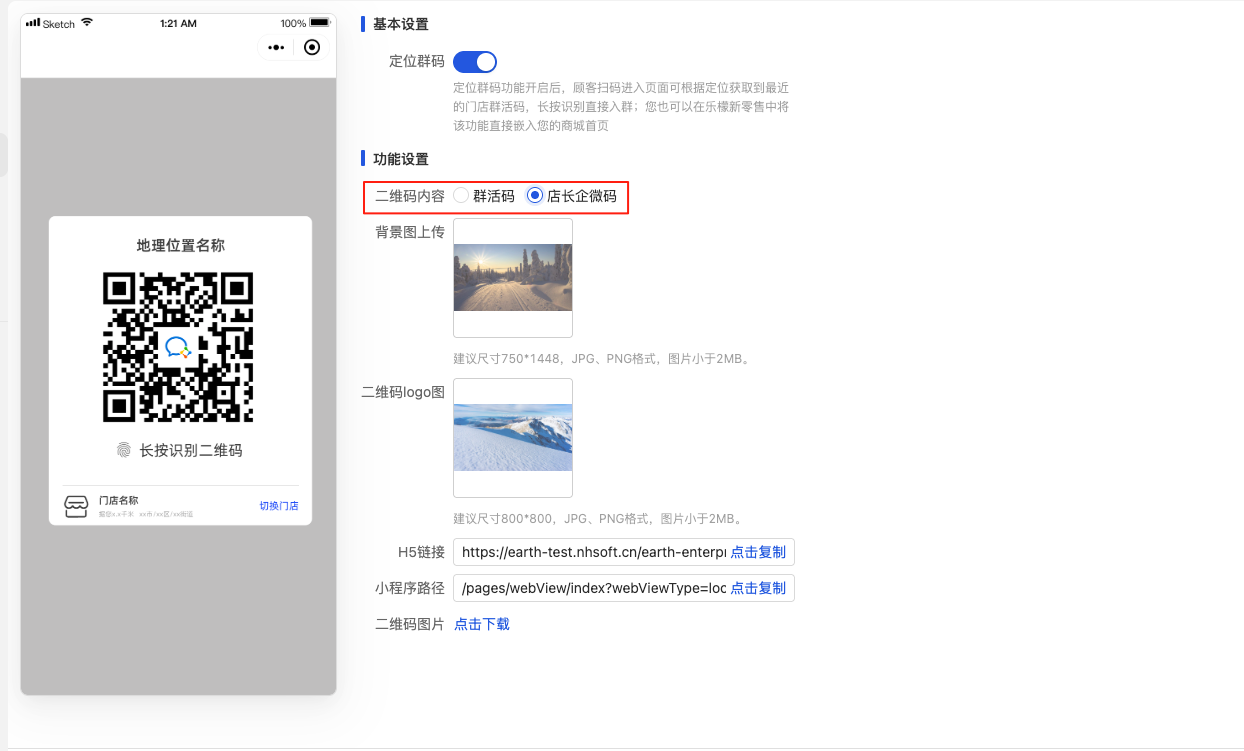Image resolution: width=1244 pixels, height=751 pixels.
Task: Click the 功能设置 section heading
Action: 401,159
